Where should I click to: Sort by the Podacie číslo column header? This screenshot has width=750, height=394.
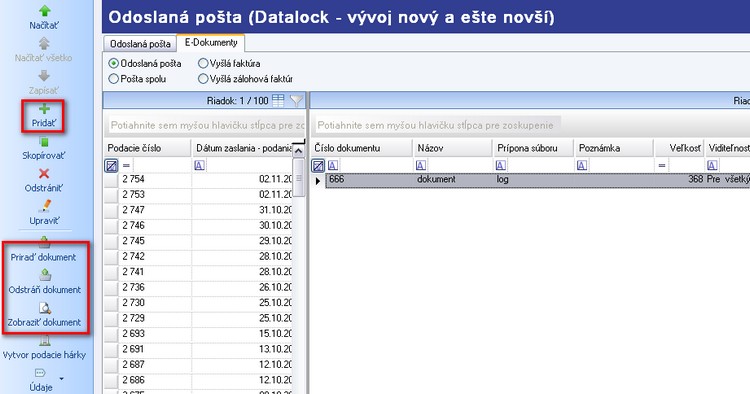147,148
